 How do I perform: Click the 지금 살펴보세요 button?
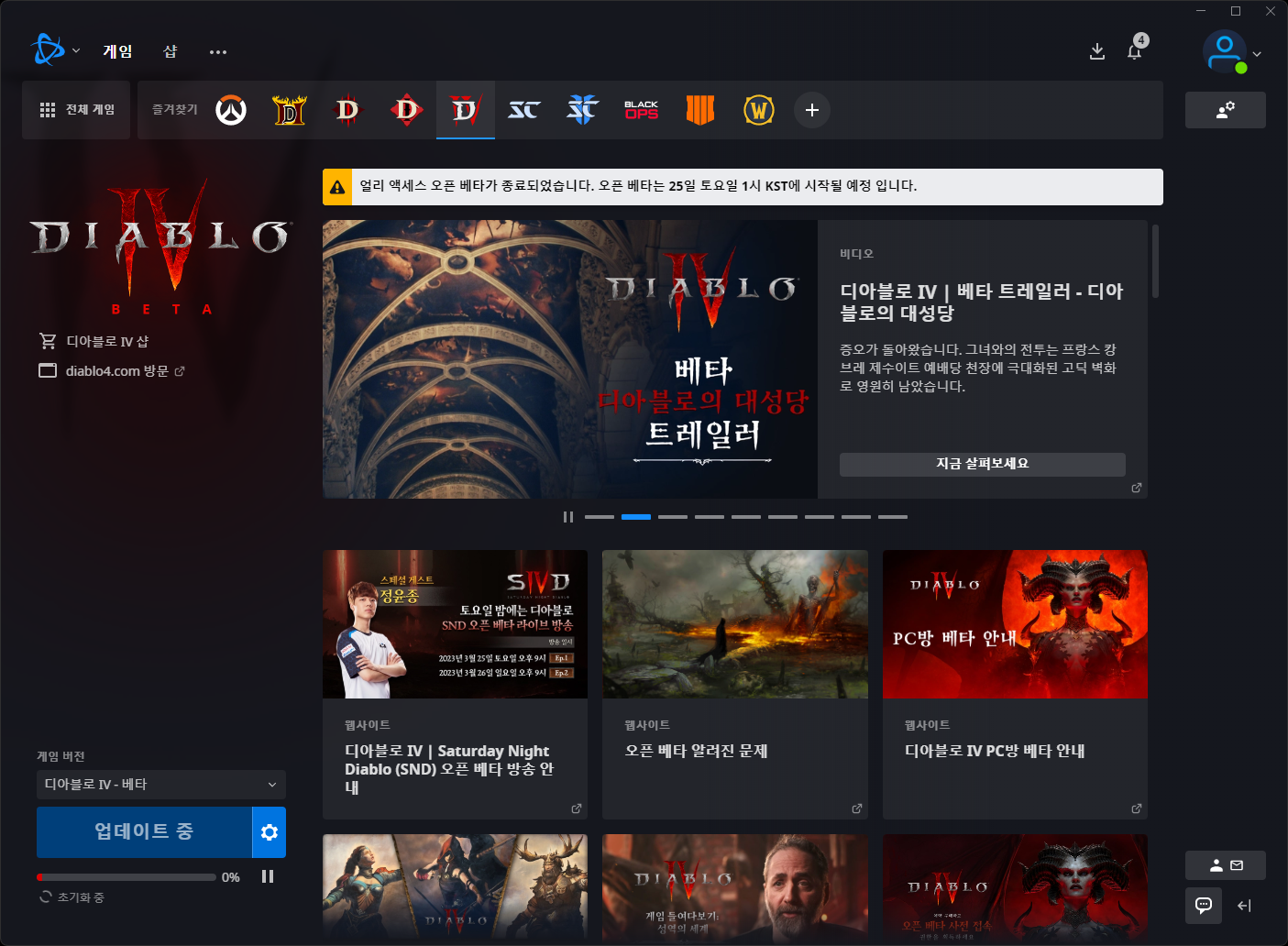983,464
